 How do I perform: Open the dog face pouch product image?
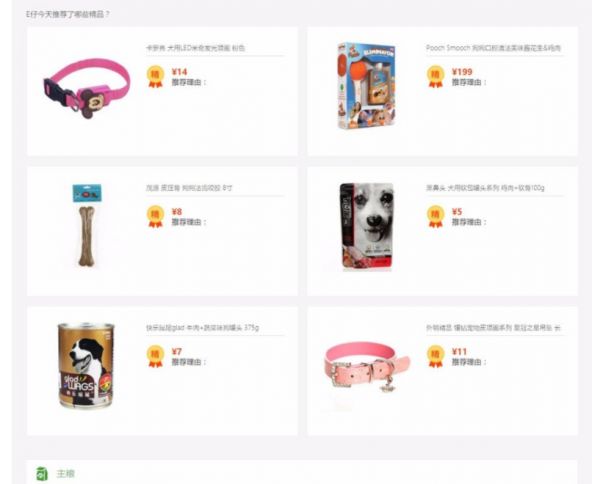[x=367, y=227]
